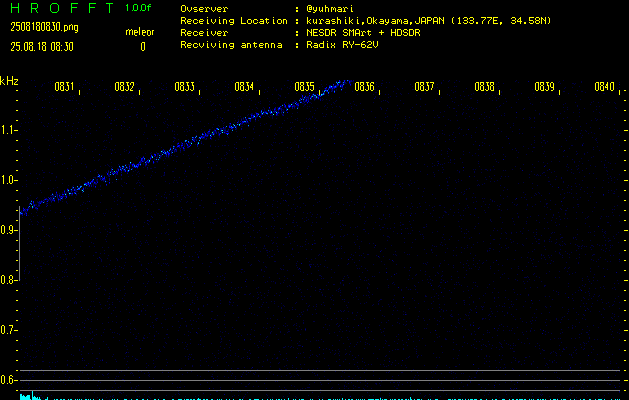Click the 0833 time marker
The width and height of the screenshot is (629, 400).
pyautogui.click(x=184, y=87)
